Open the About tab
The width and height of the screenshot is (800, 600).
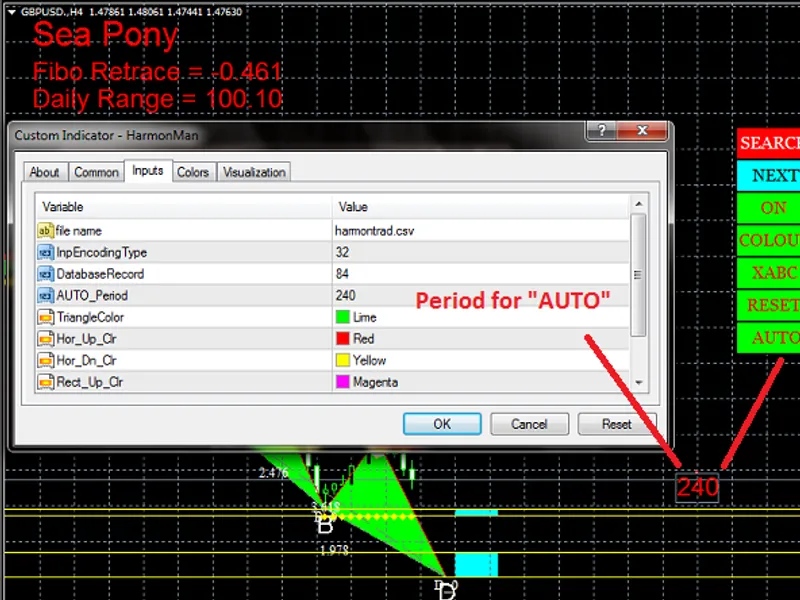tap(44, 172)
